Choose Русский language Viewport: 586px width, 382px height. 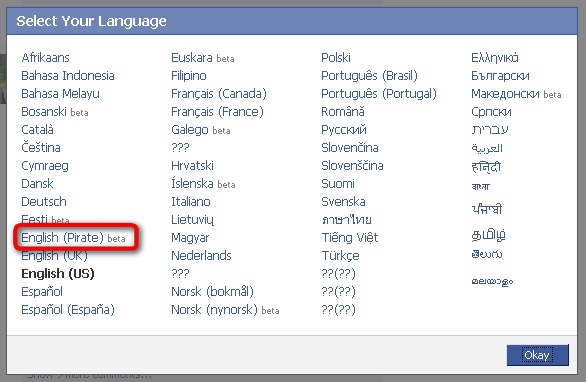pos(344,130)
